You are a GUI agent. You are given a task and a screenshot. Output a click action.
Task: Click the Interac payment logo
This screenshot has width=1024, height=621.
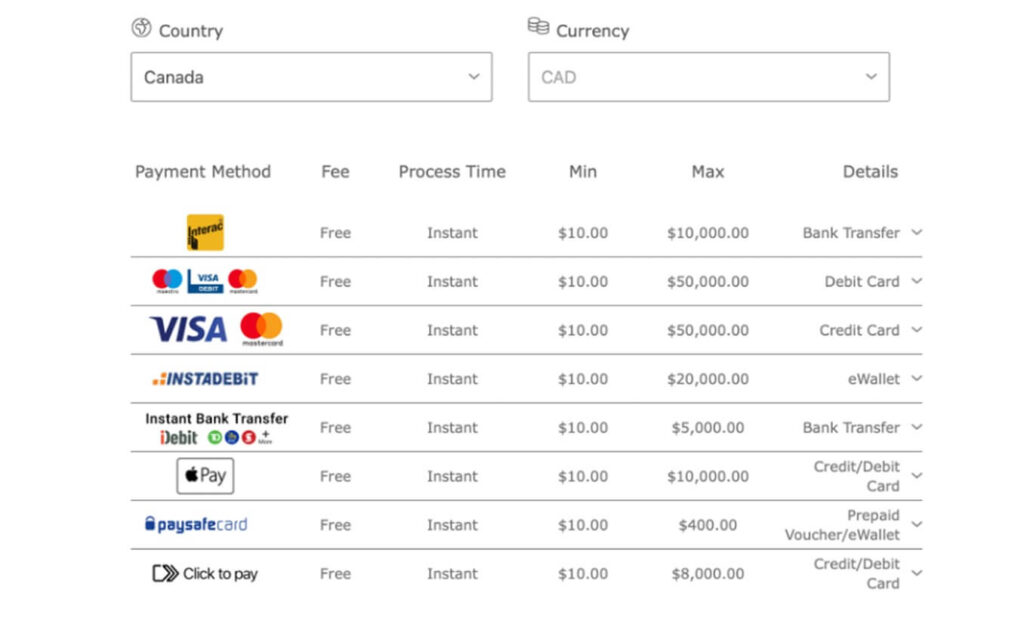pos(205,232)
